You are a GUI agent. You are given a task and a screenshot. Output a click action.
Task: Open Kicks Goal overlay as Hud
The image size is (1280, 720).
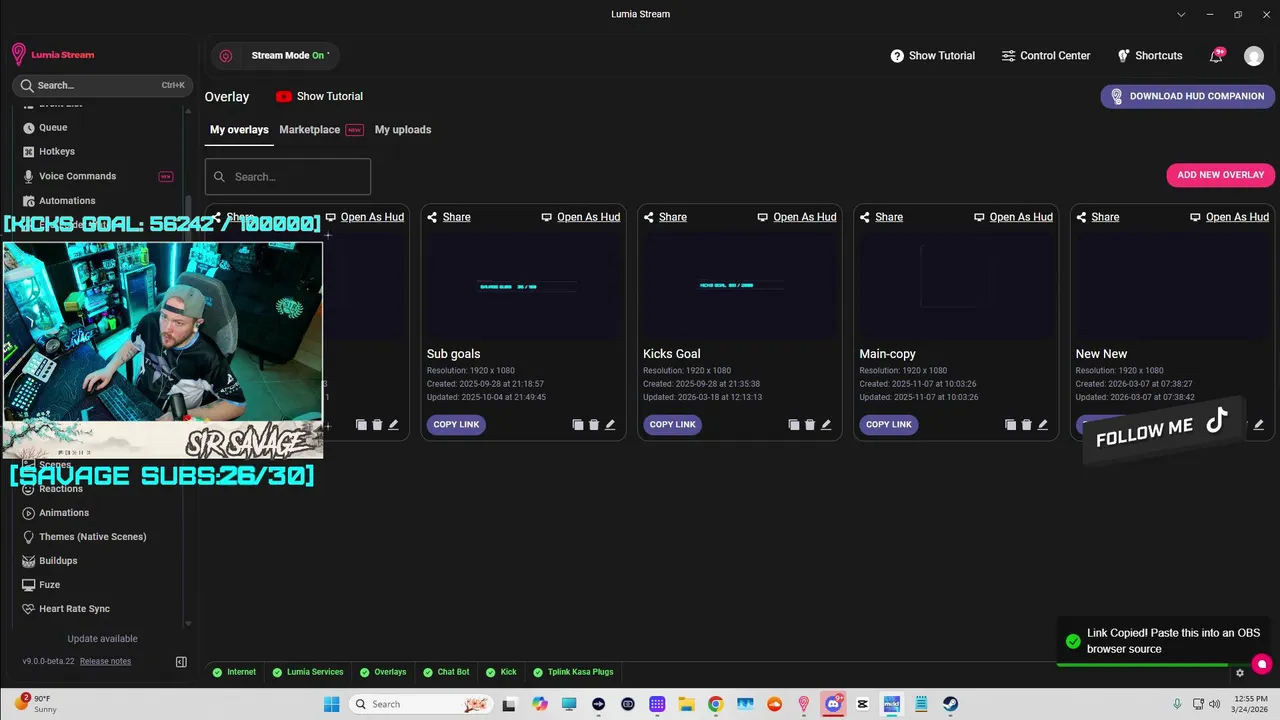(x=797, y=217)
